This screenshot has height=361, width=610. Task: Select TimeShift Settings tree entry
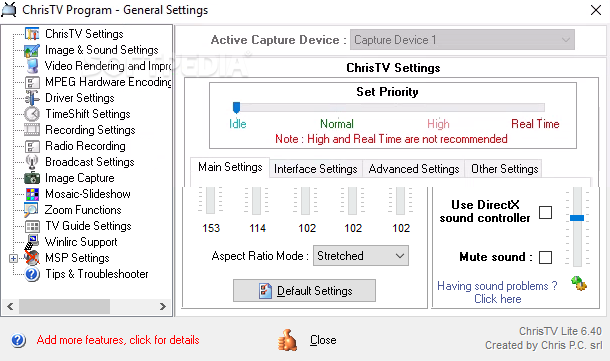point(88,114)
